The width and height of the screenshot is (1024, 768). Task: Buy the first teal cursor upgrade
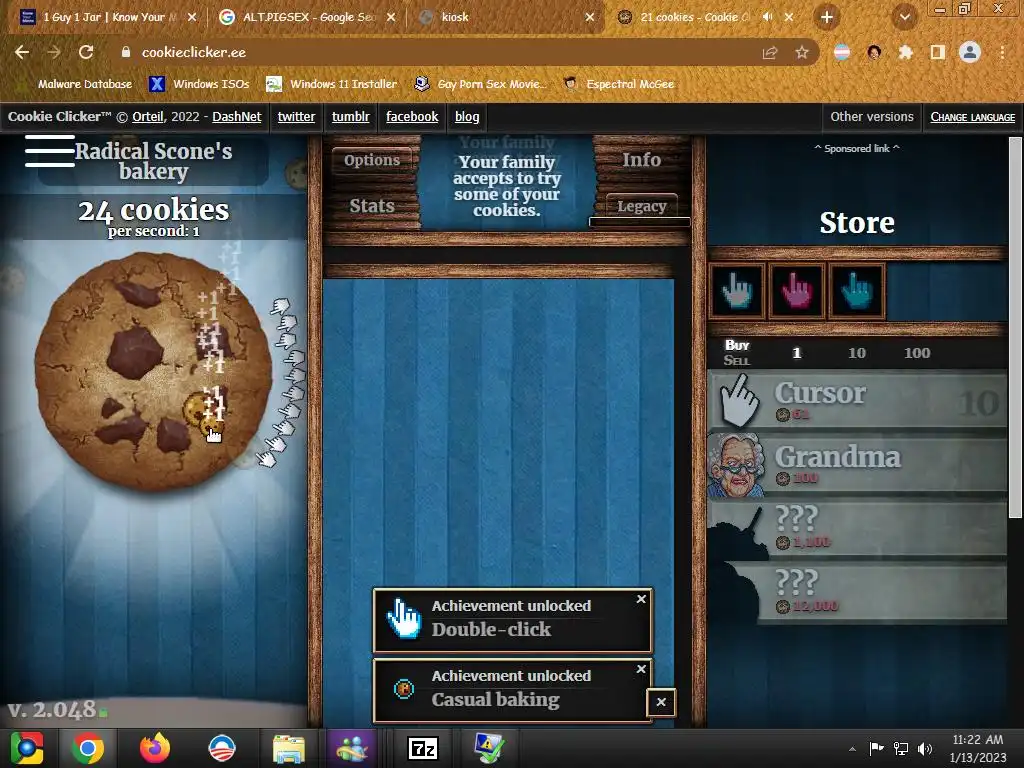737,291
